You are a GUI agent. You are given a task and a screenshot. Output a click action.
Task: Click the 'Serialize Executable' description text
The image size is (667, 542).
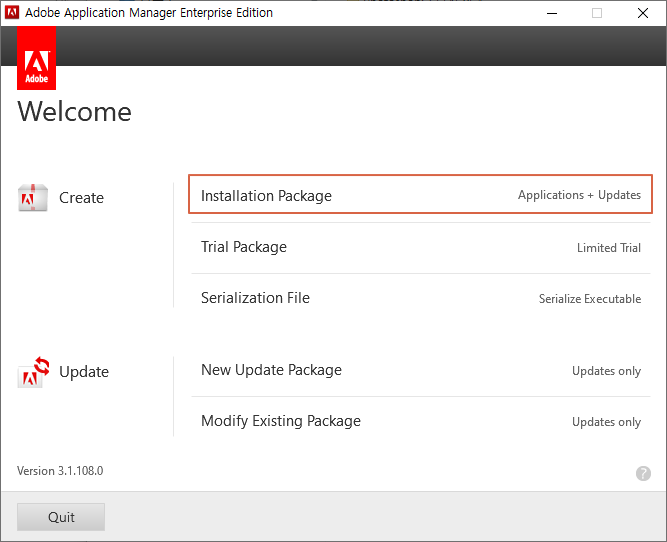click(590, 299)
